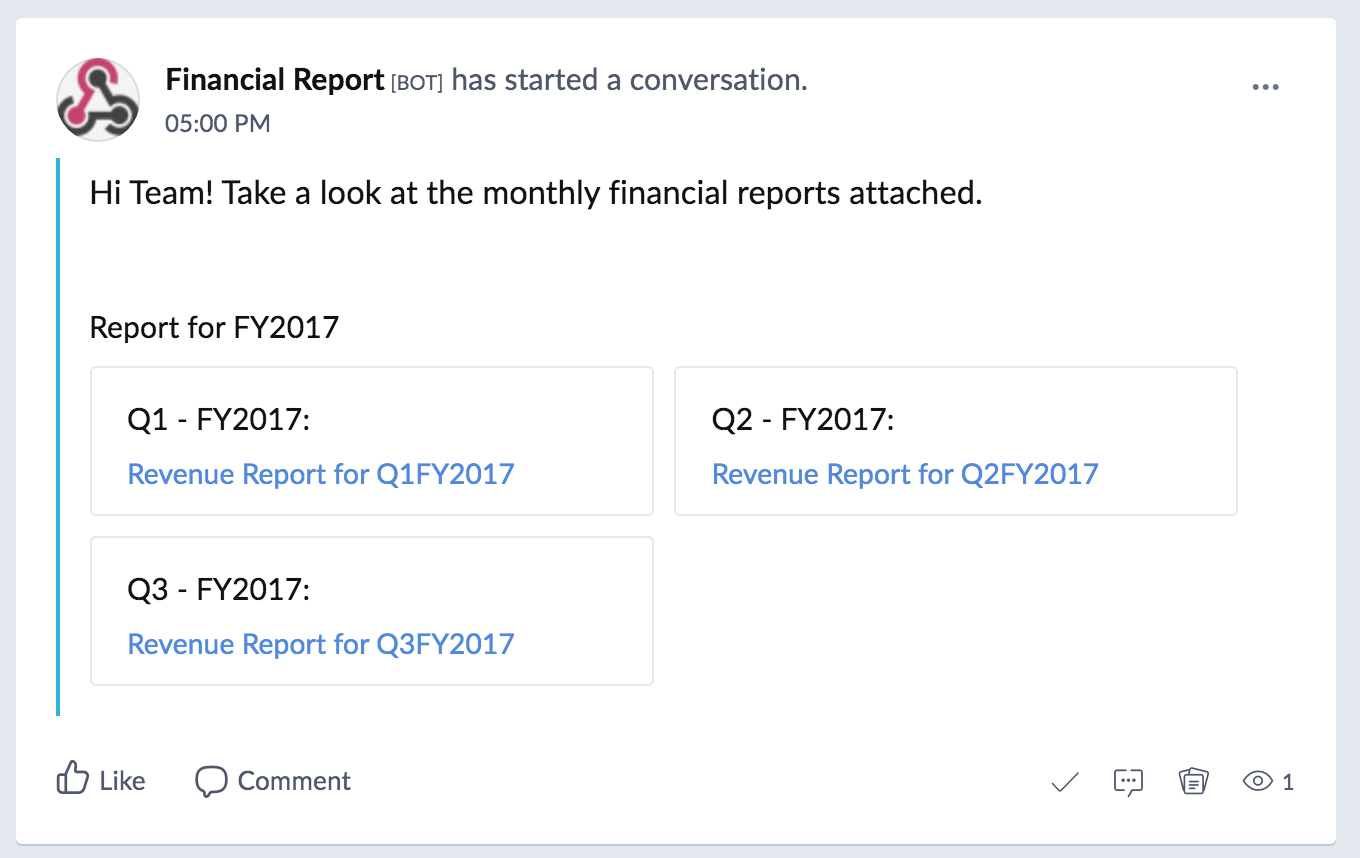
Task: Mark the post with the checkmark icon
Action: [x=1065, y=782]
